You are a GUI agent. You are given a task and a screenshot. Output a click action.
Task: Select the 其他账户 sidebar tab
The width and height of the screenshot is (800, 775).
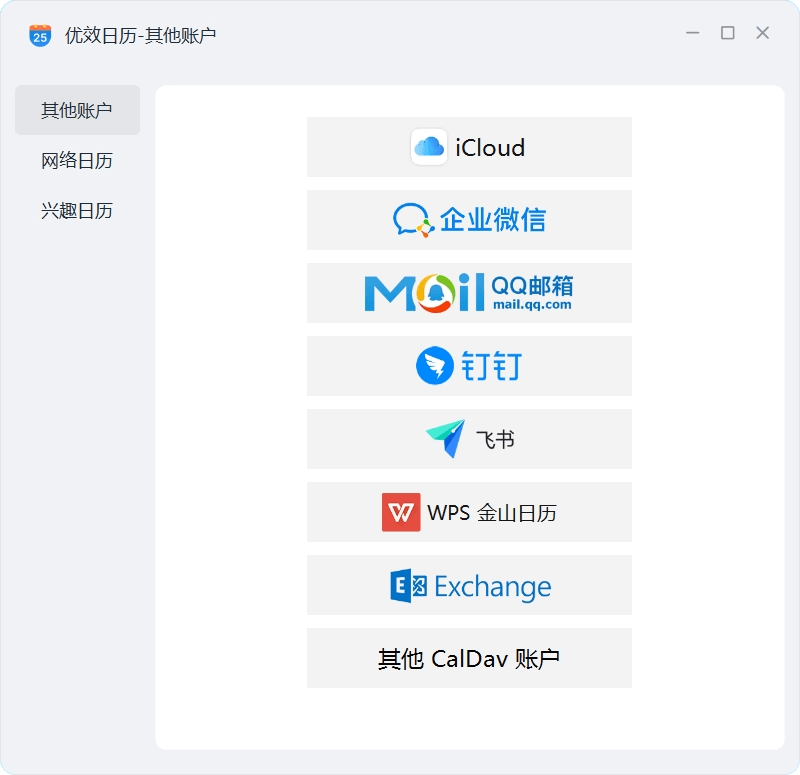click(x=77, y=110)
